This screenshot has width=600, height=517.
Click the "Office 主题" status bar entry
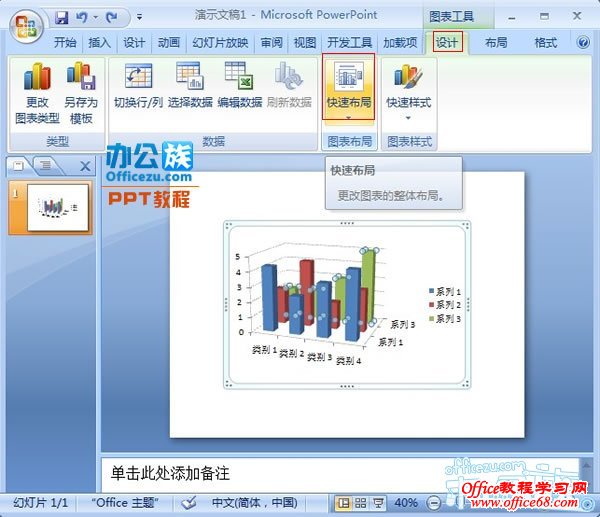click(x=125, y=502)
